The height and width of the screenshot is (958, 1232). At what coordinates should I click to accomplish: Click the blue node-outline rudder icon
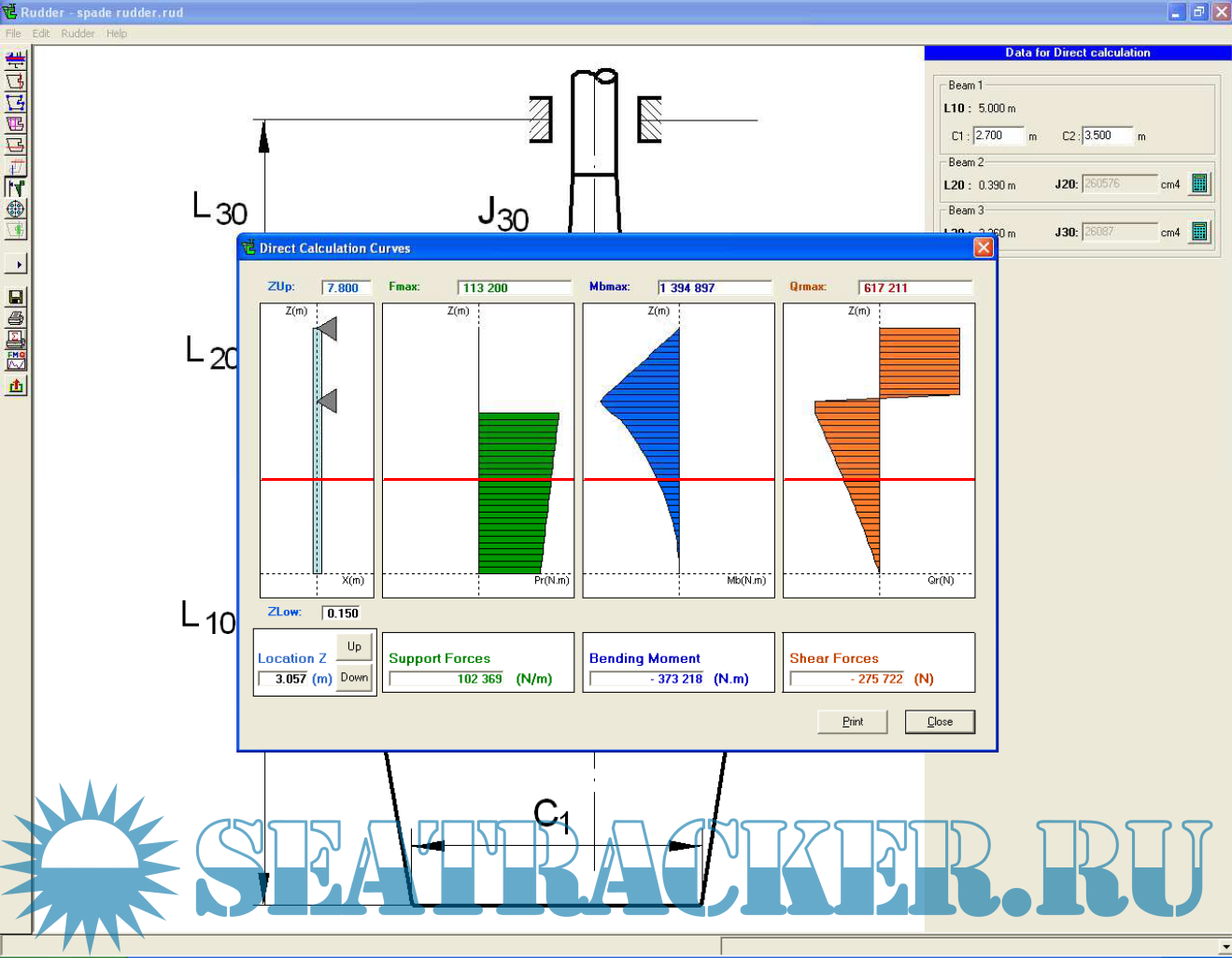16,103
